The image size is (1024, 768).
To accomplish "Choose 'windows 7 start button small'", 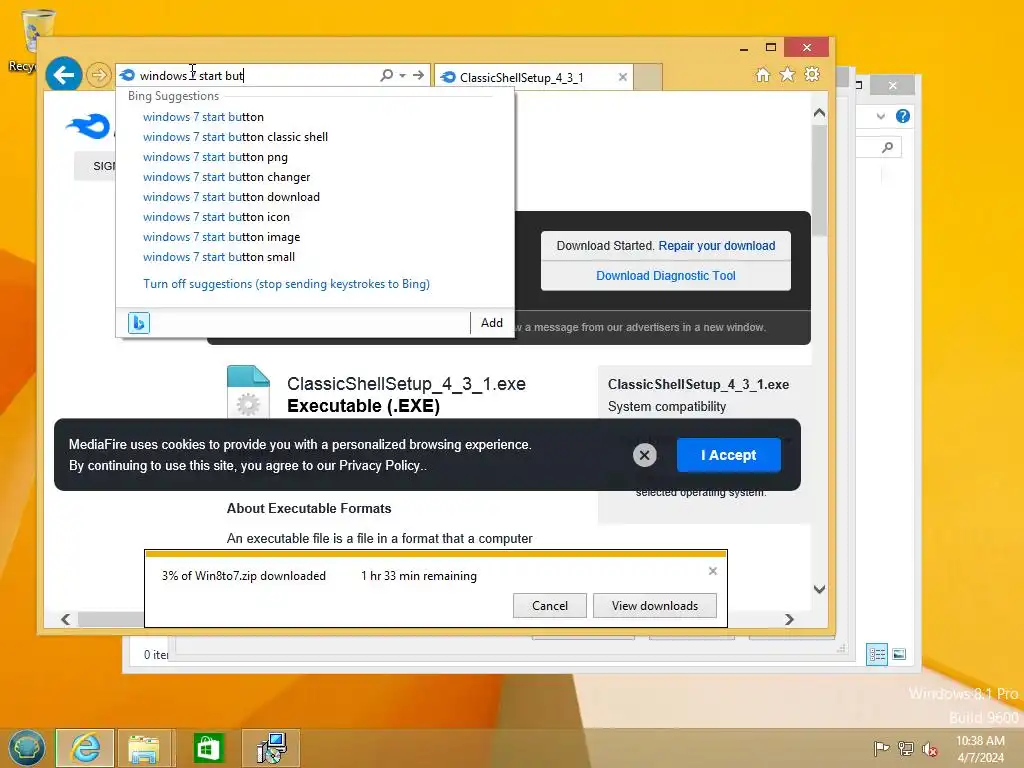I will [219, 257].
